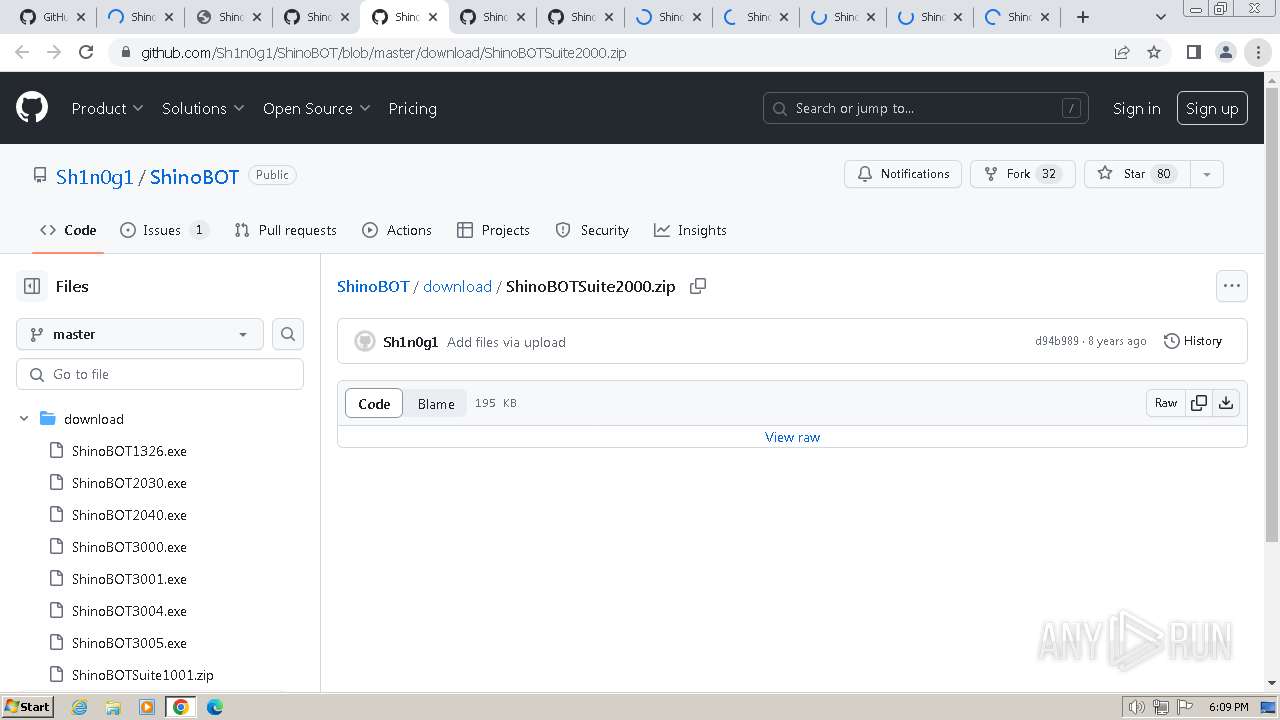Open the Pricing page
1280x720 pixels.
[x=412, y=108]
